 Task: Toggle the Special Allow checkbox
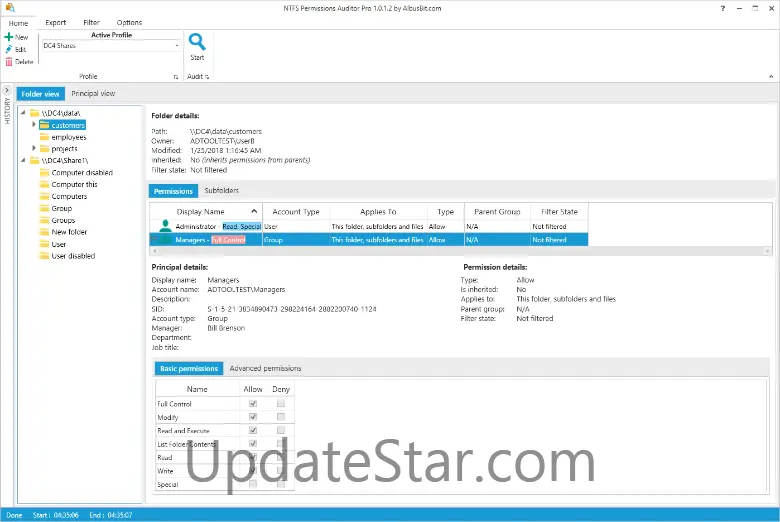(x=253, y=484)
